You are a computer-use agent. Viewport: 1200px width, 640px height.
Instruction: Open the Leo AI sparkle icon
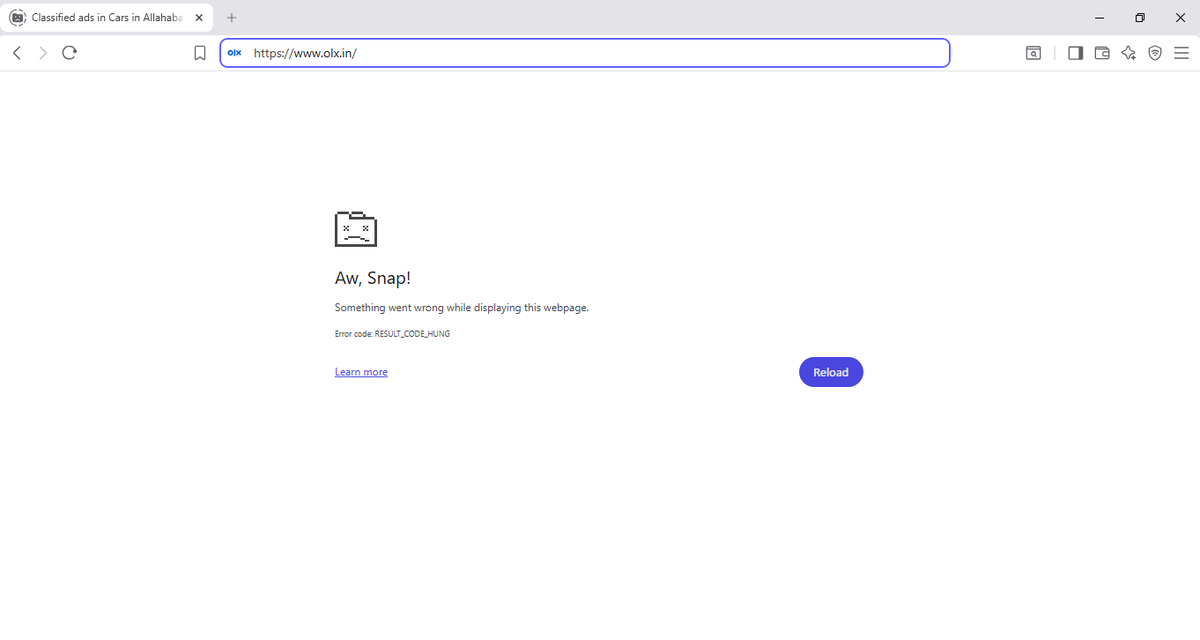click(x=1129, y=53)
